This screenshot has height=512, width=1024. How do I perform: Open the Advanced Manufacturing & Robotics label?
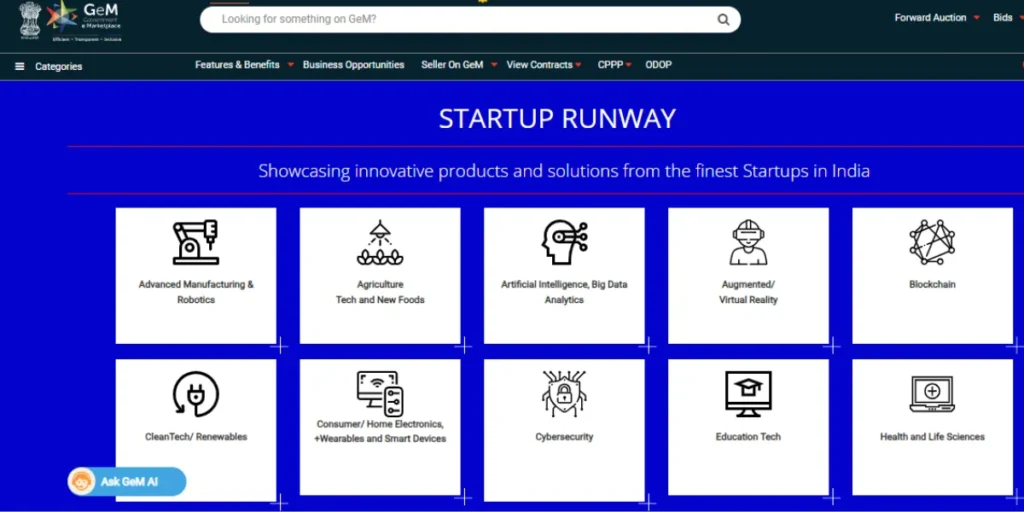[196, 292]
